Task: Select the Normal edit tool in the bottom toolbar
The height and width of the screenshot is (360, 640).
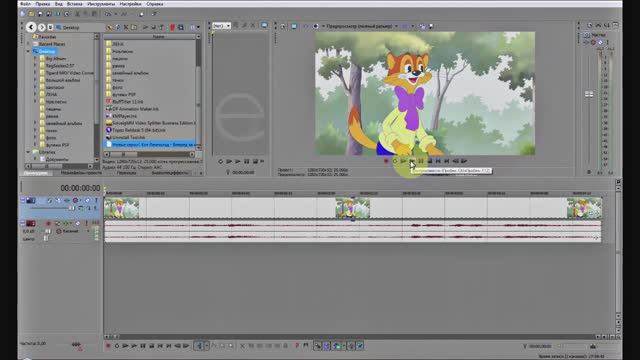Action: pyautogui.click(x=200, y=346)
